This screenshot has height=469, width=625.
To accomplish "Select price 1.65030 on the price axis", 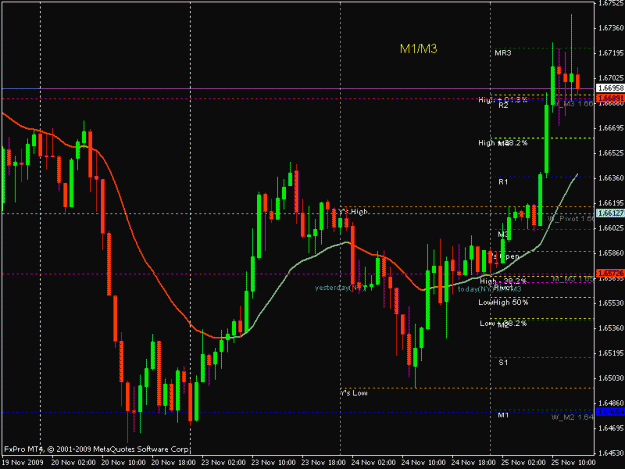I will (x=611, y=378).
